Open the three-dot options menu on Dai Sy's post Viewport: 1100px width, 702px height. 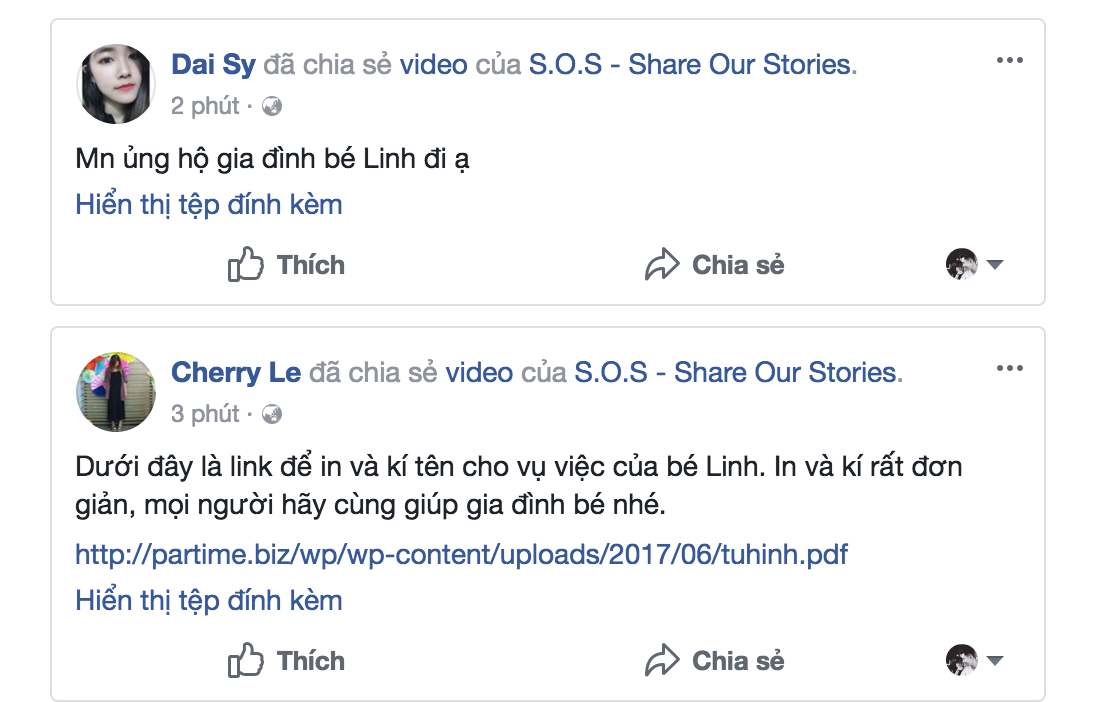coord(1010,61)
